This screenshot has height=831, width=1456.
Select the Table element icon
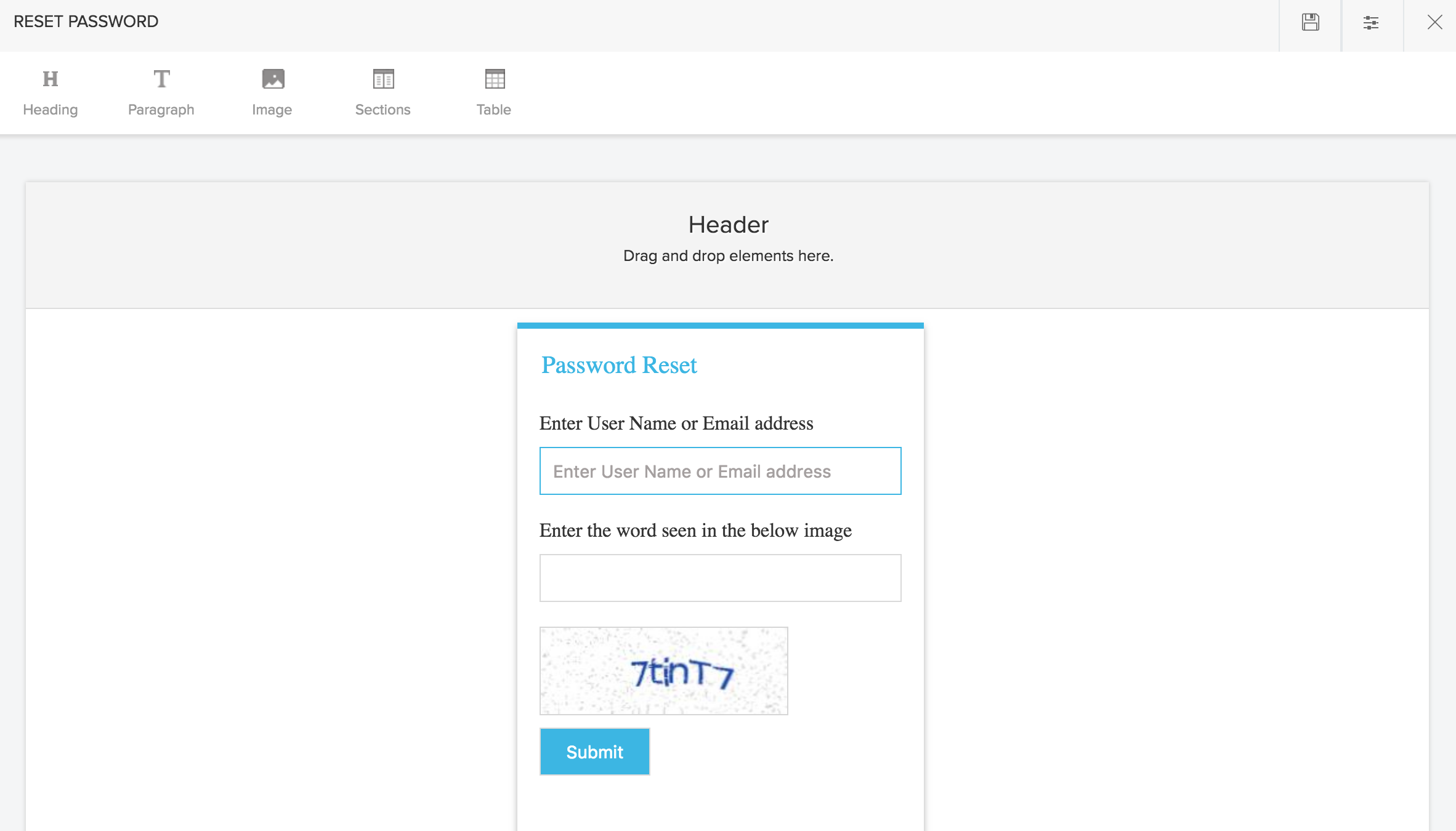click(495, 79)
